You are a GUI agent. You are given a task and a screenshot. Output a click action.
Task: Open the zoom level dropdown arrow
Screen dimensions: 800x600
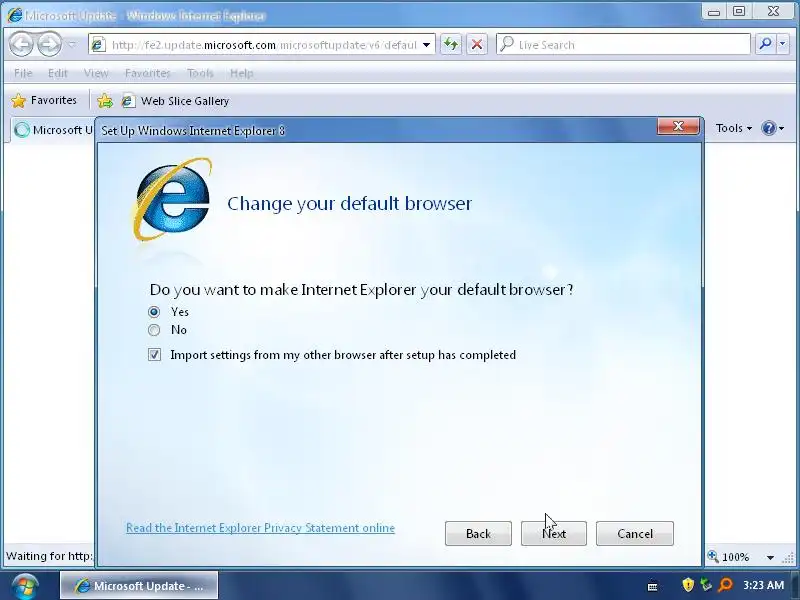770,557
